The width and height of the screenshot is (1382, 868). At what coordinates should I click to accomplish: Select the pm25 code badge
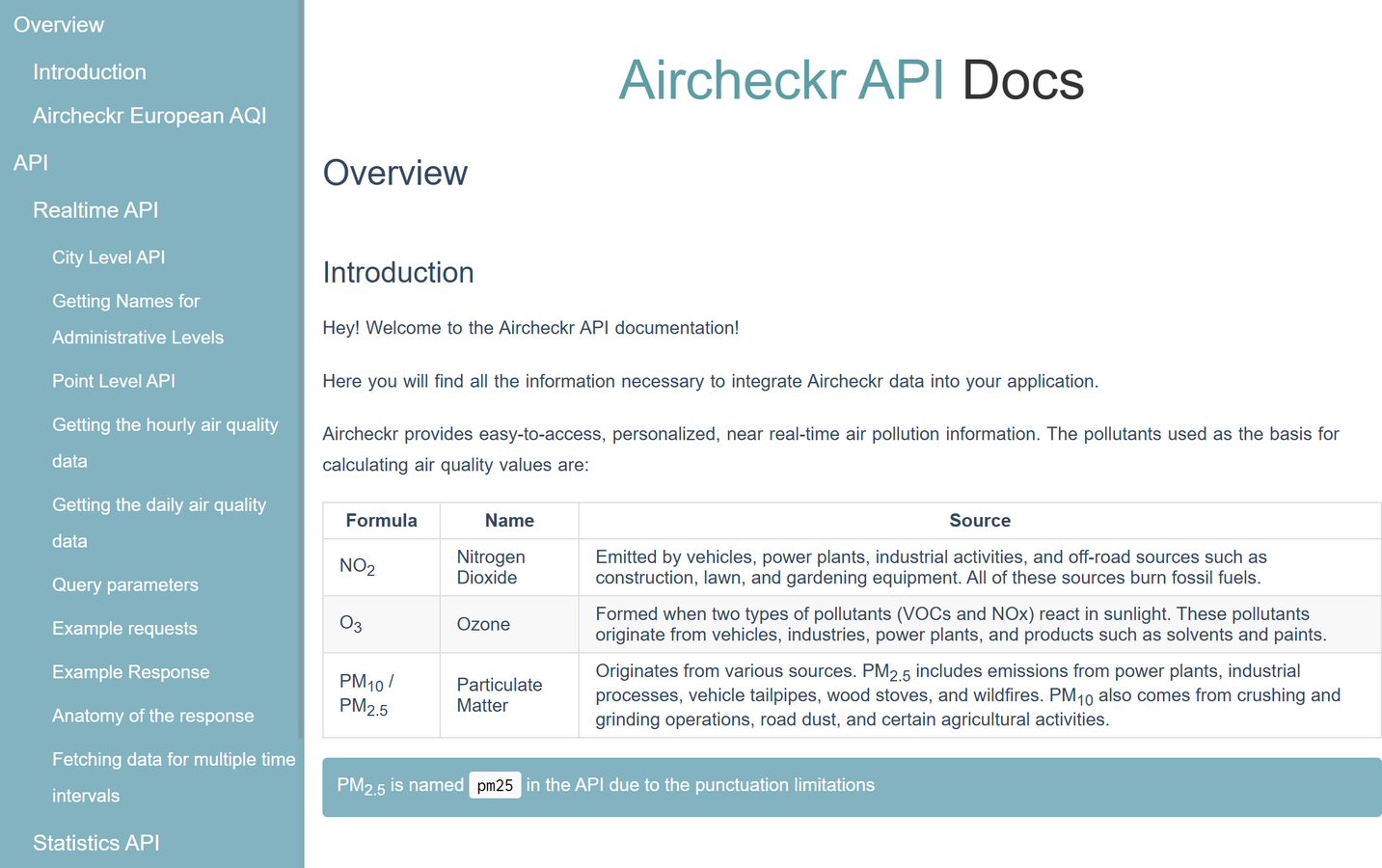click(x=495, y=786)
